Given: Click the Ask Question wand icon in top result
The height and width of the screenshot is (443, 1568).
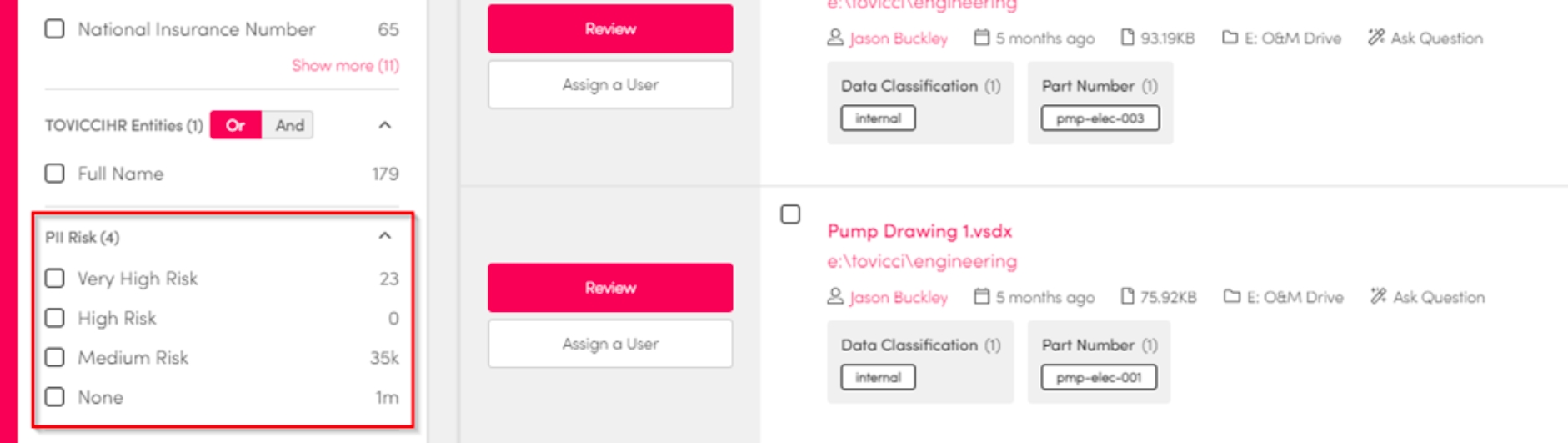Looking at the screenshot, I should click(1376, 38).
